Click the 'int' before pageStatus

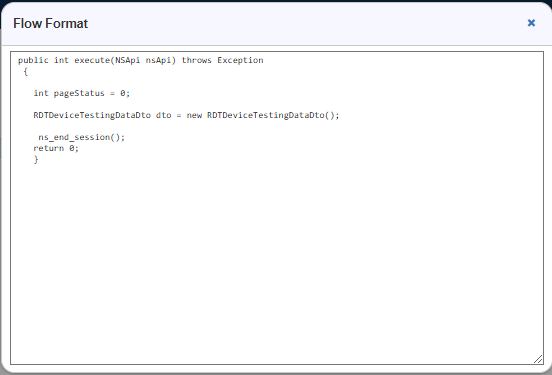pos(41,93)
